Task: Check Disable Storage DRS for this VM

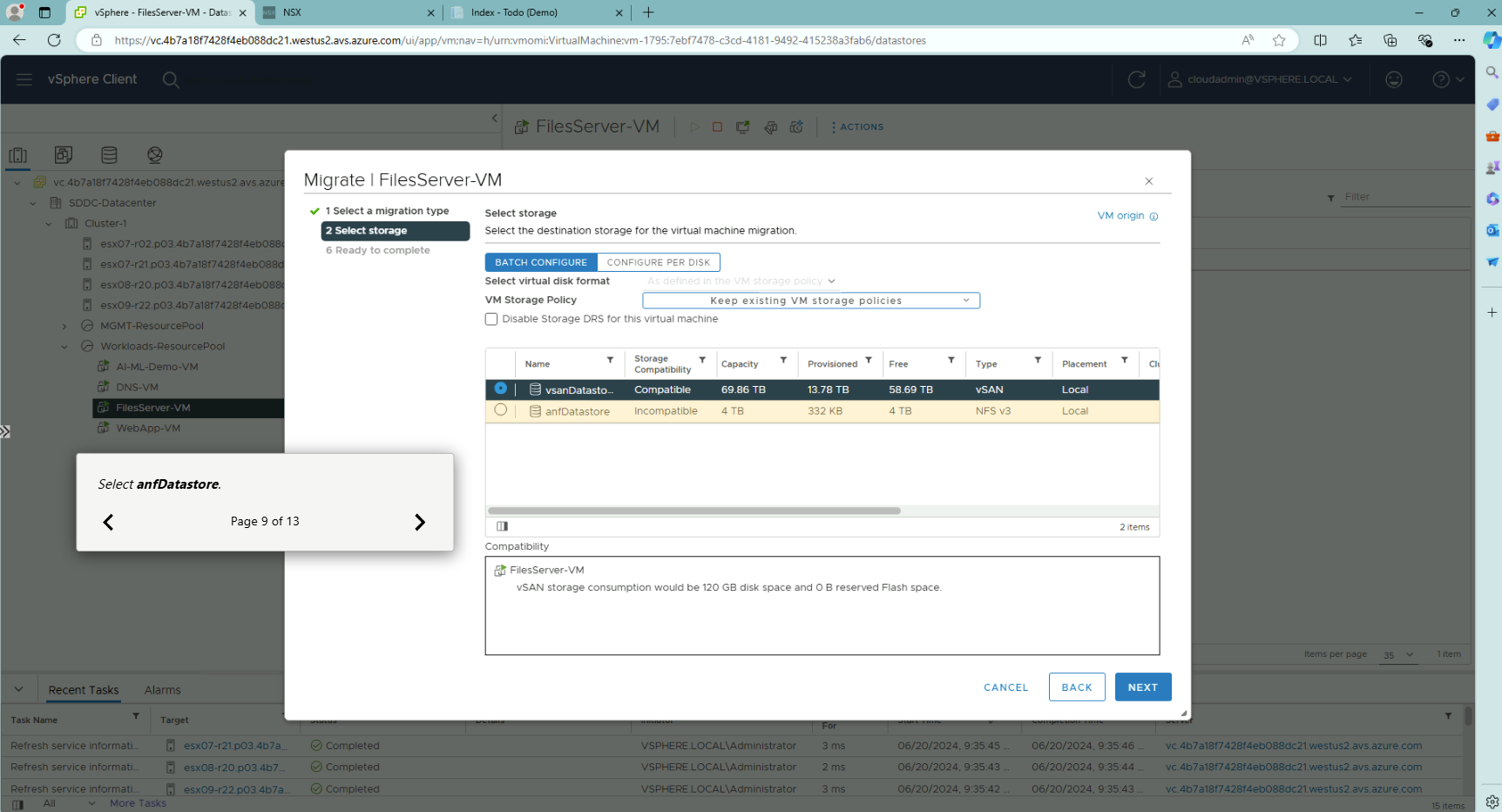Action: click(x=491, y=319)
